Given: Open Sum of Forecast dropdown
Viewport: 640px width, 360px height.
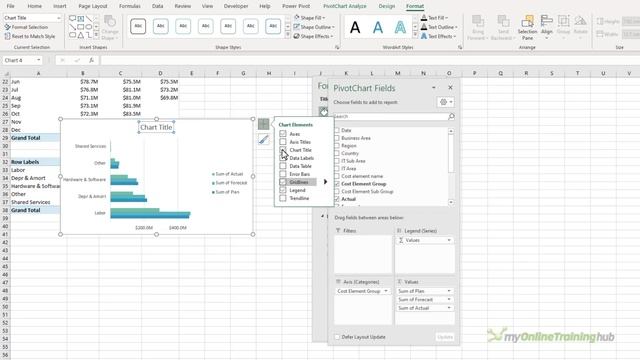Looking at the screenshot, I should (x=449, y=300).
